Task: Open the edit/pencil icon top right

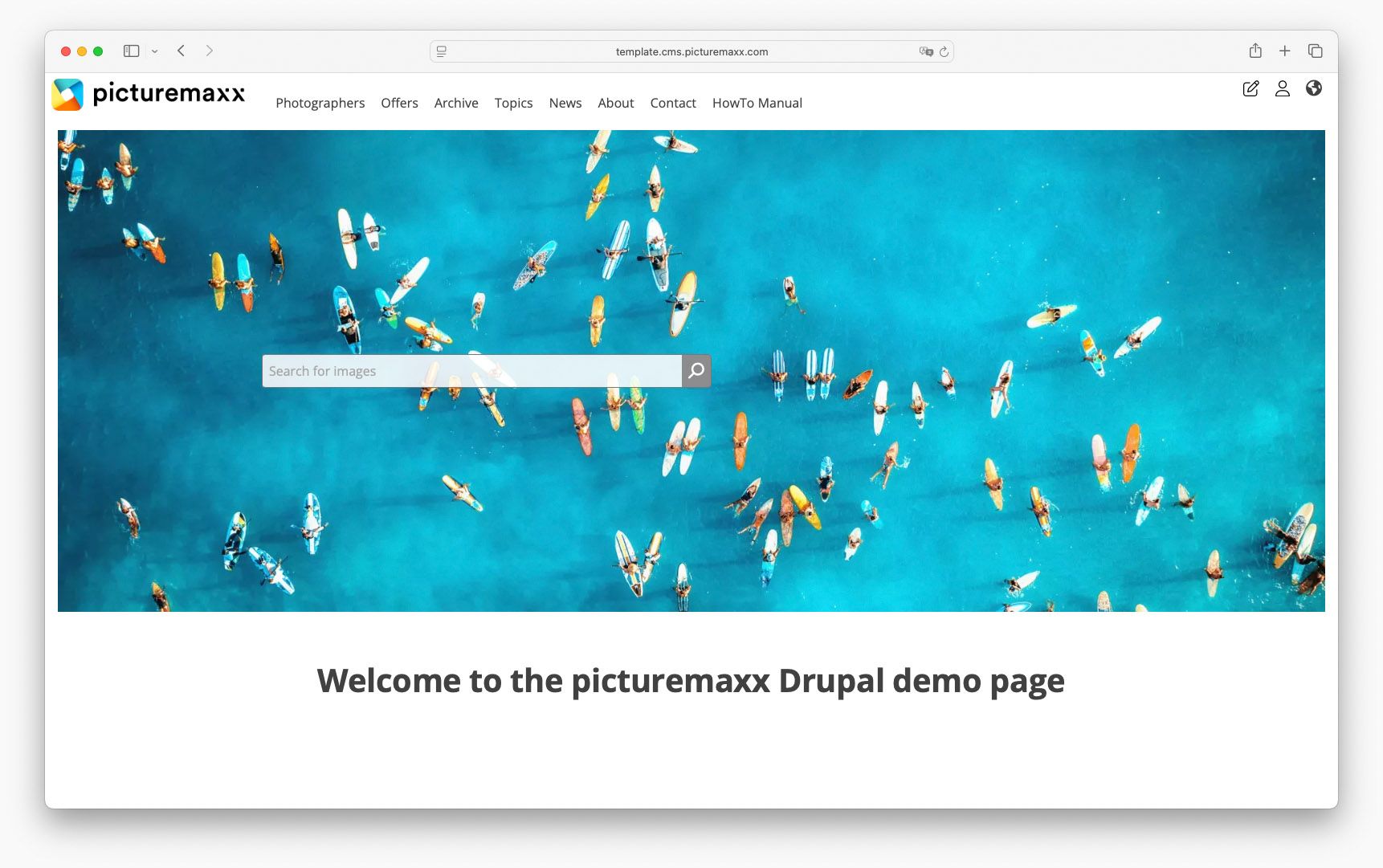Action: tap(1250, 89)
